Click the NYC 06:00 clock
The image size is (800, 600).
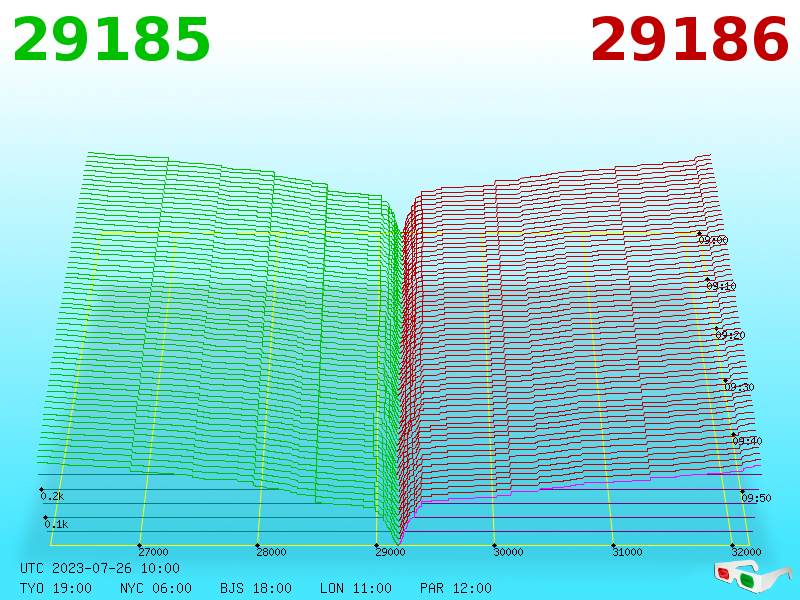(156, 588)
